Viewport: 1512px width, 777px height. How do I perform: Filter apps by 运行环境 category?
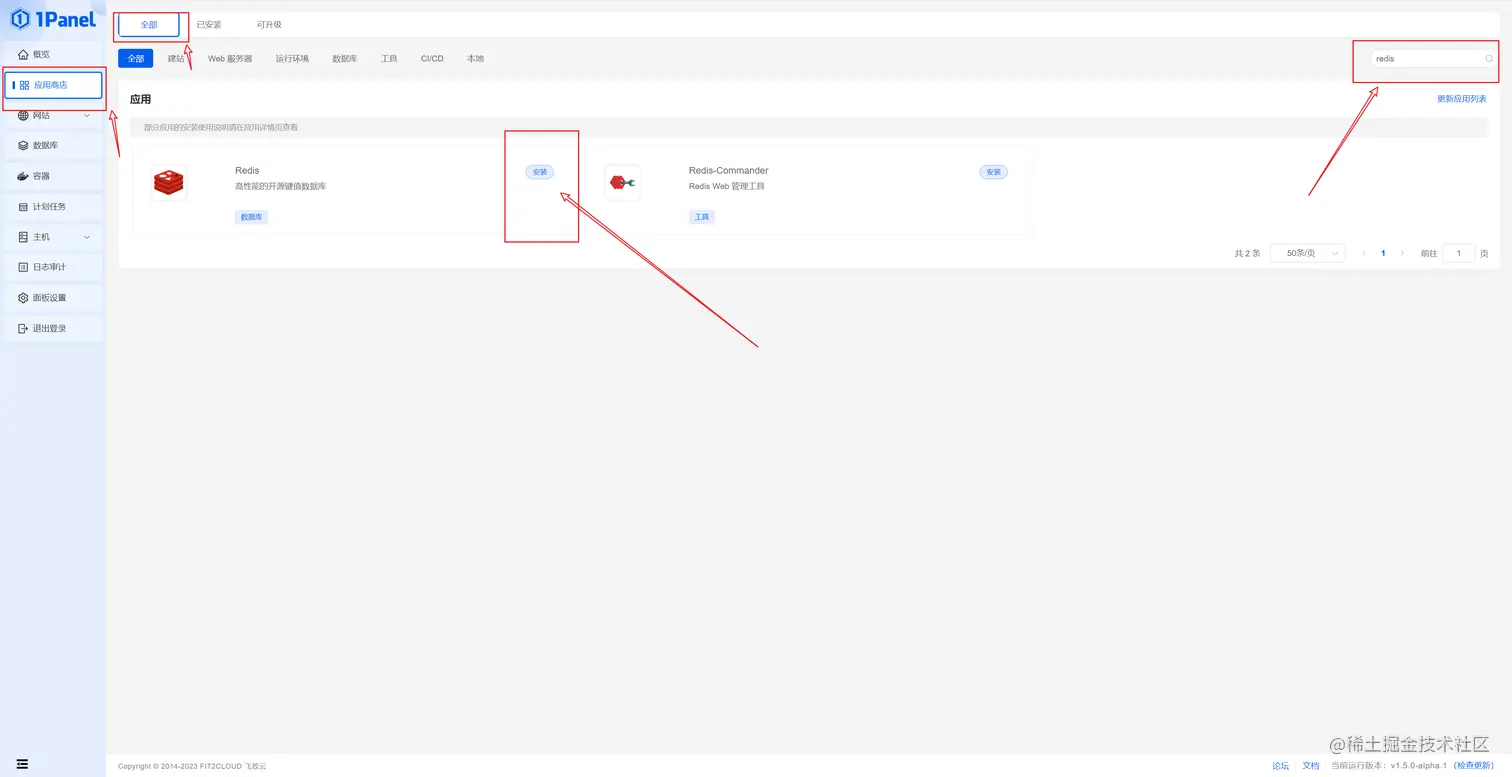292,59
